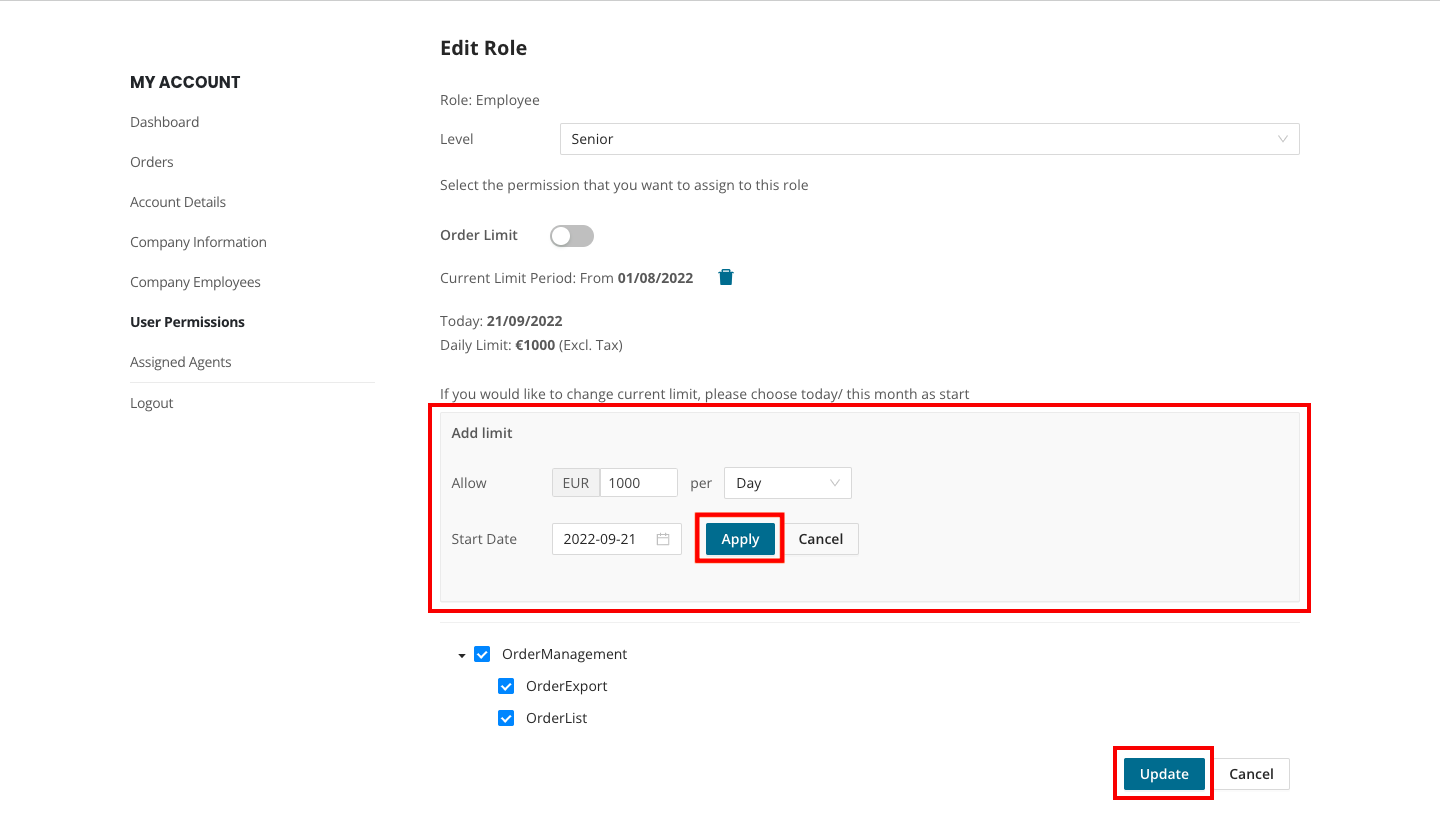
Task: Open the Level dropdown showing Senior
Action: pyautogui.click(x=929, y=139)
